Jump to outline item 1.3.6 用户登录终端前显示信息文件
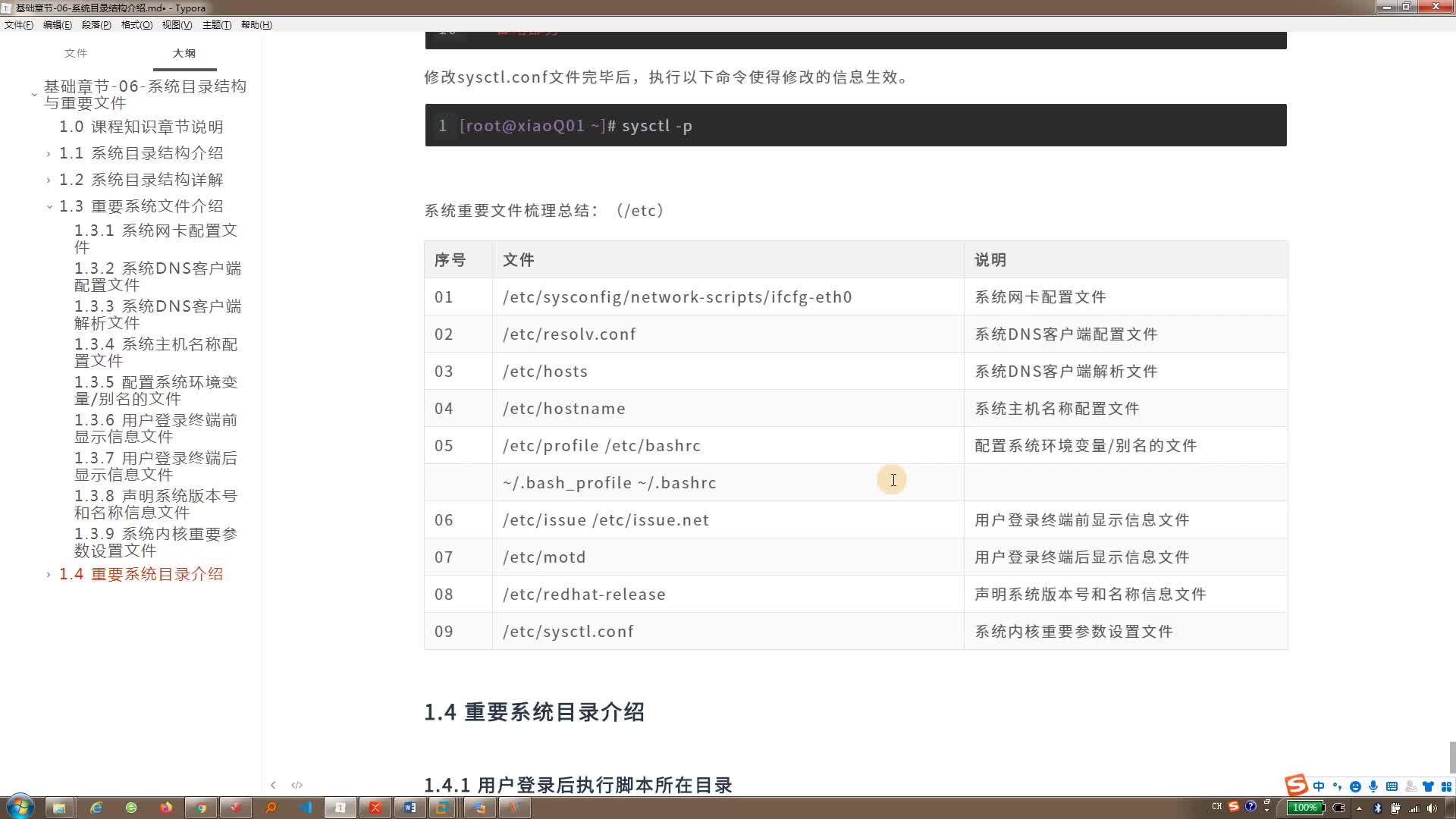Image resolution: width=1456 pixels, height=819 pixels. pos(156,428)
